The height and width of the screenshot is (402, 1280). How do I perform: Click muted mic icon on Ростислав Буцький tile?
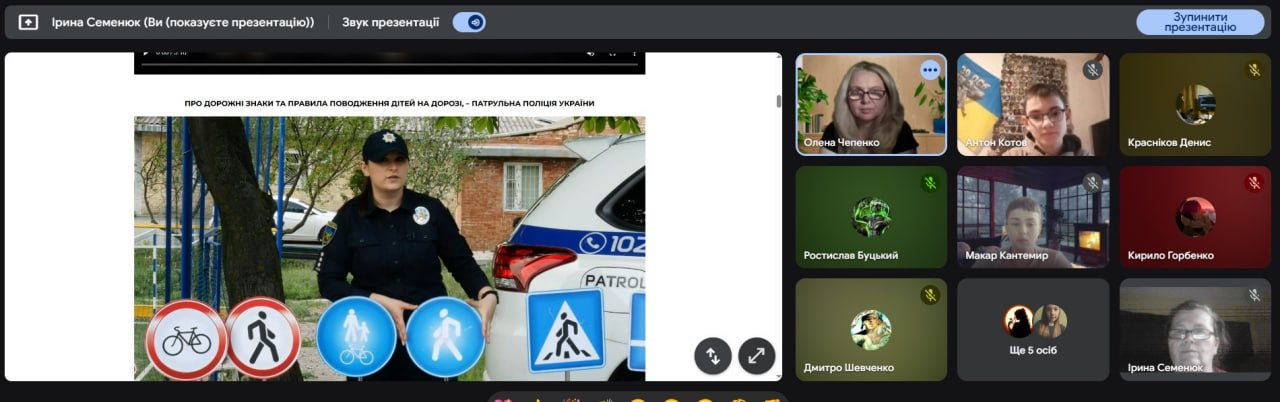(930, 183)
